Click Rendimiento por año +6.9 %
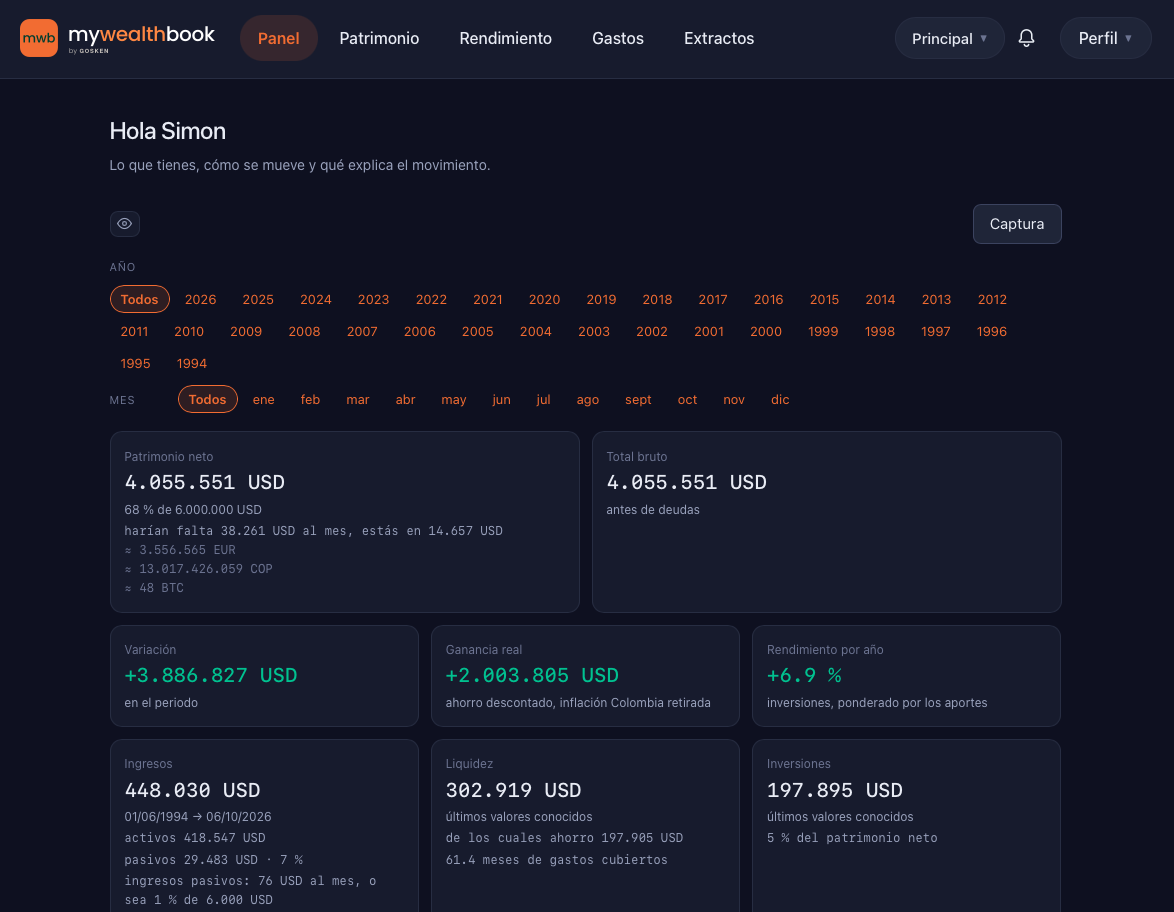 click(x=804, y=675)
